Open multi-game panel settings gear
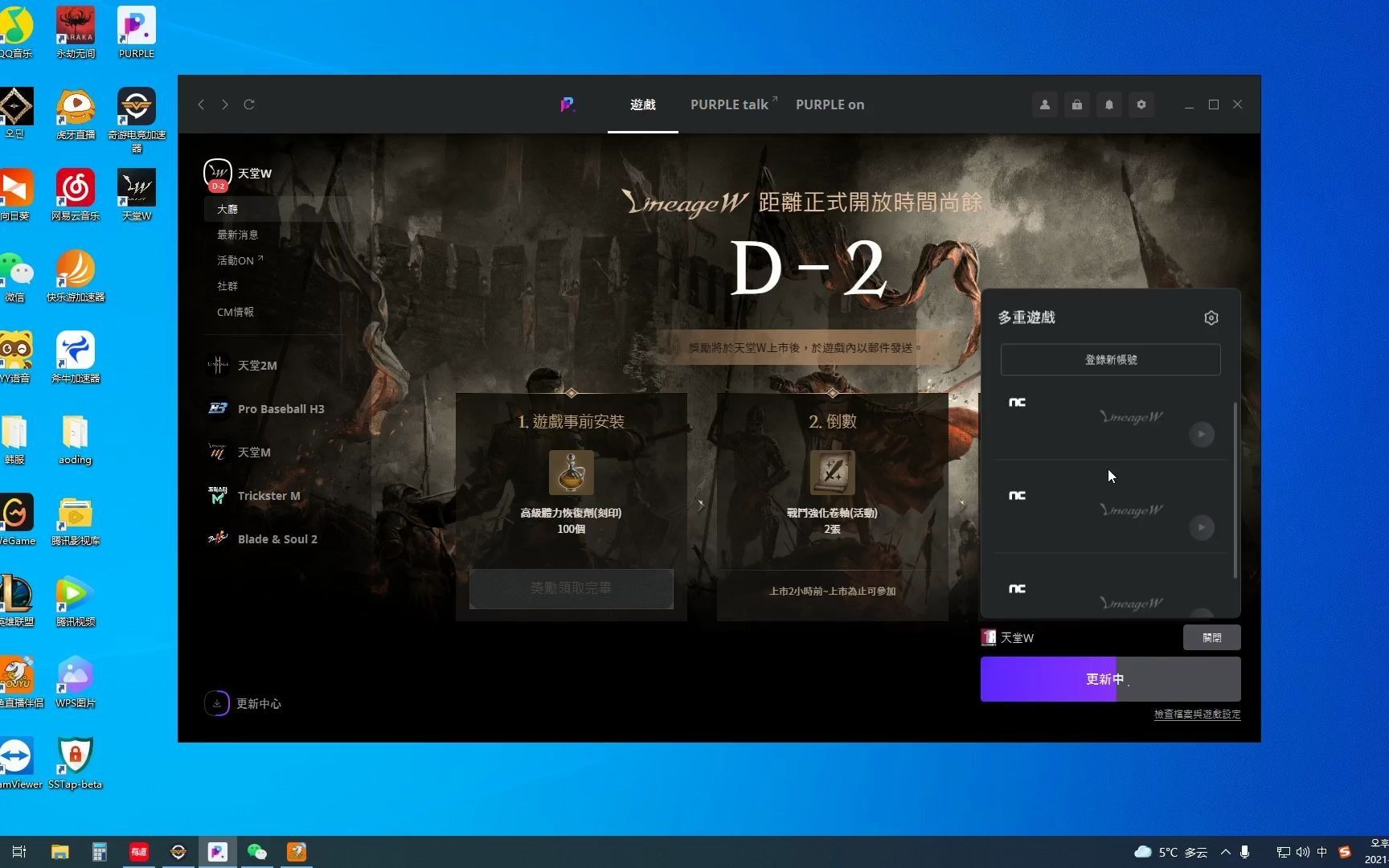This screenshot has height=868, width=1389. 1211,317
